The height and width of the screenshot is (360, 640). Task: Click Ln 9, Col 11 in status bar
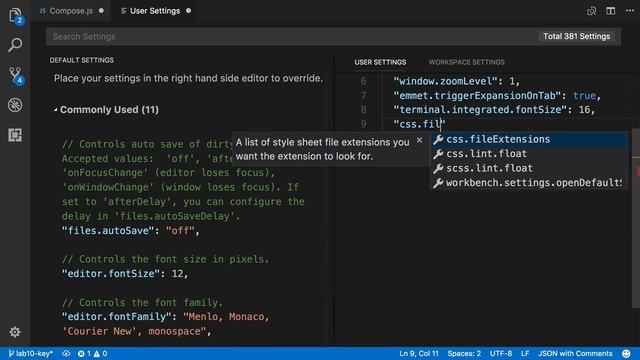419,353
